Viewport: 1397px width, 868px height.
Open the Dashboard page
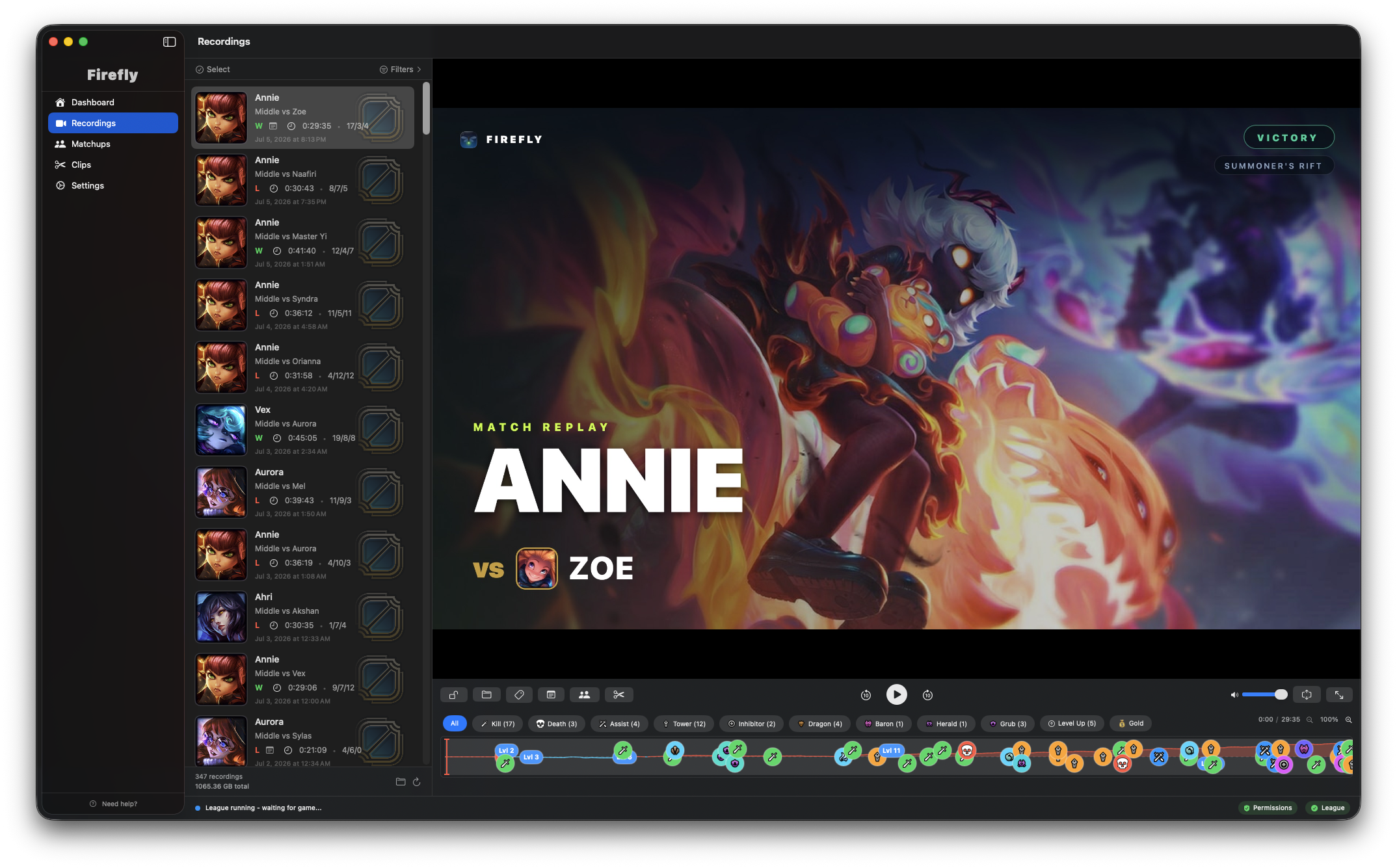click(x=113, y=102)
